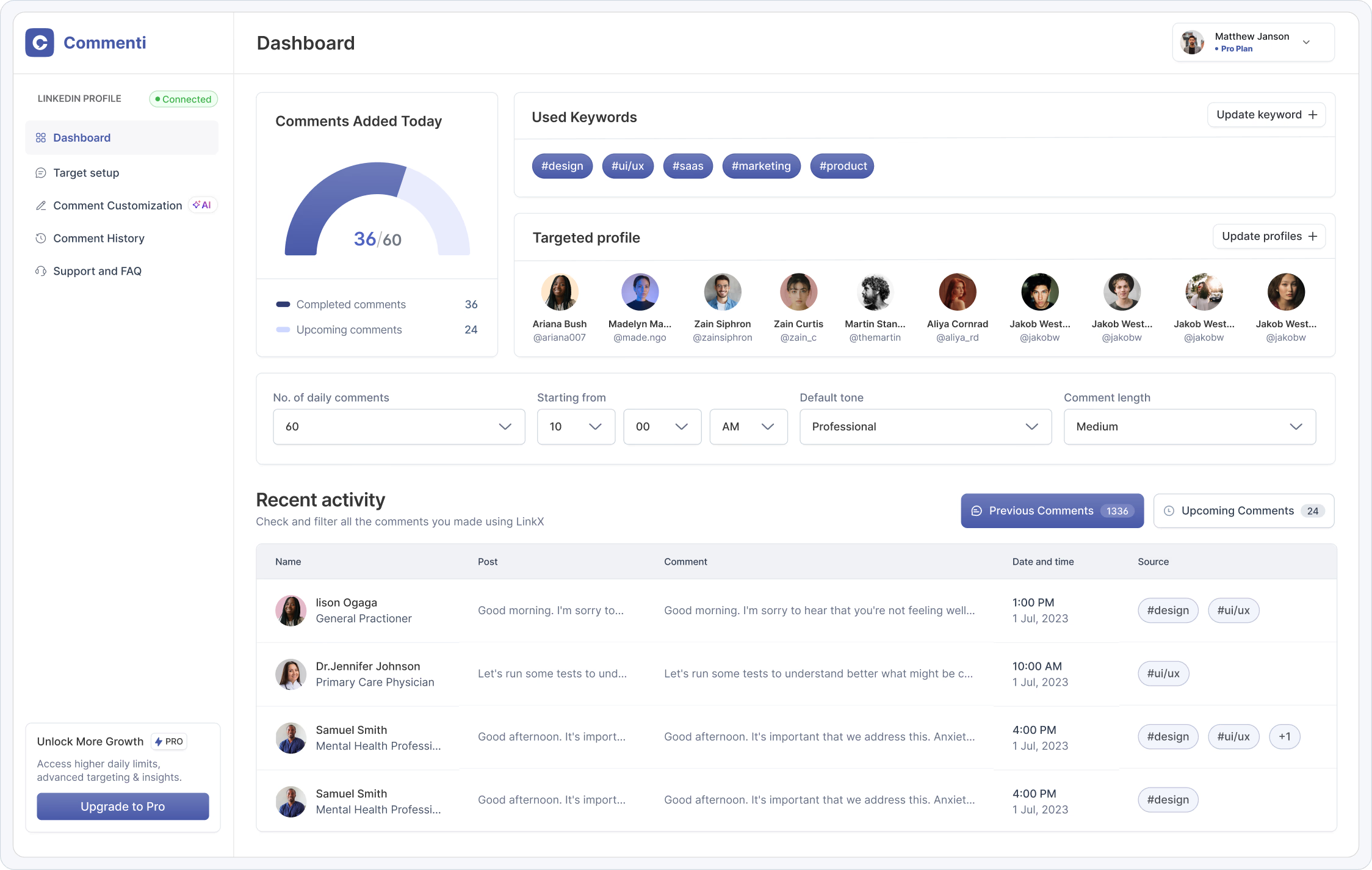Click the plus icon on Update keyword
The height and width of the screenshot is (870, 1372).
pyautogui.click(x=1313, y=115)
